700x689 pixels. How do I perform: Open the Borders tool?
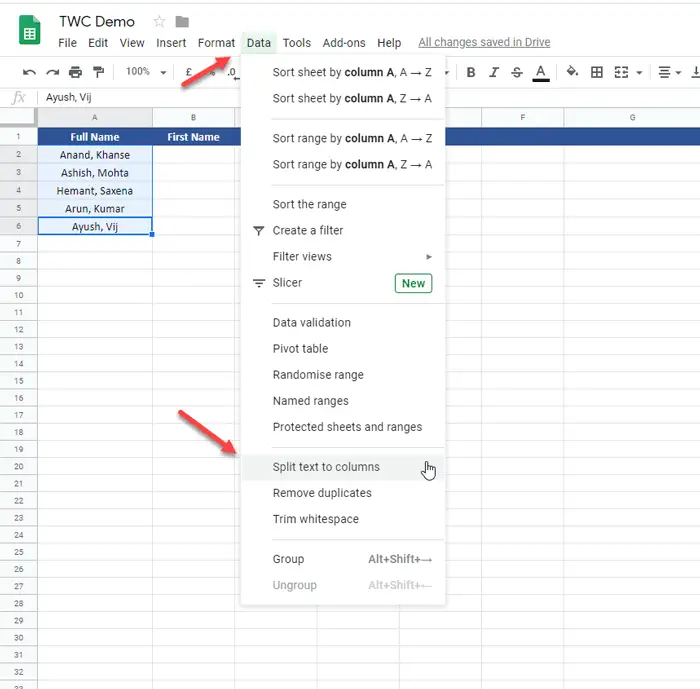click(x=597, y=72)
